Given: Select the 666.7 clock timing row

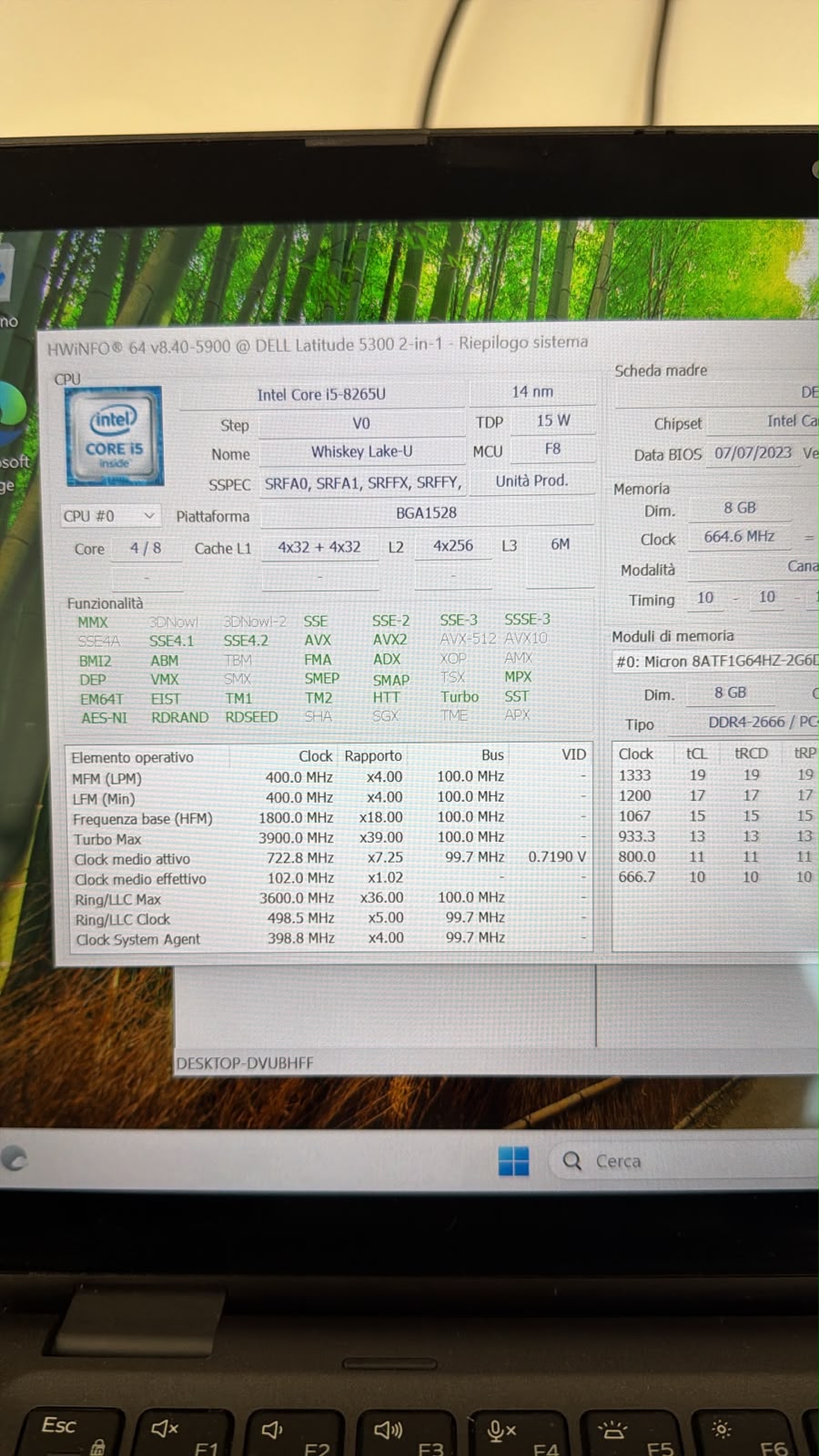Looking at the screenshot, I should [716, 876].
